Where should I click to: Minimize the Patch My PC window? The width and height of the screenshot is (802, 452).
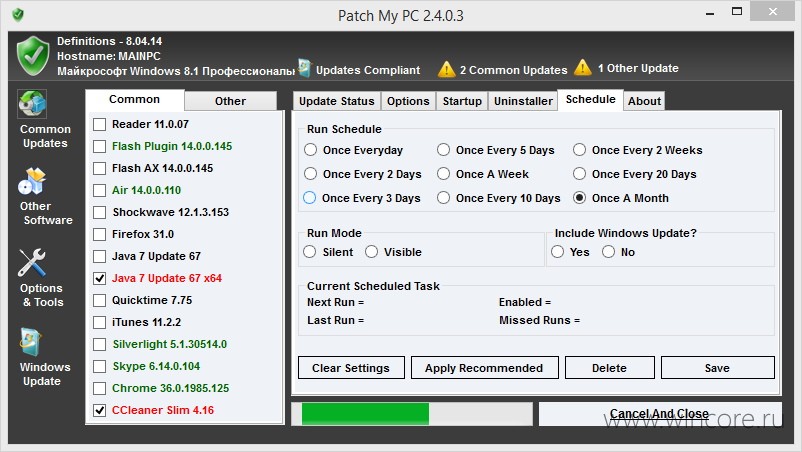point(710,13)
